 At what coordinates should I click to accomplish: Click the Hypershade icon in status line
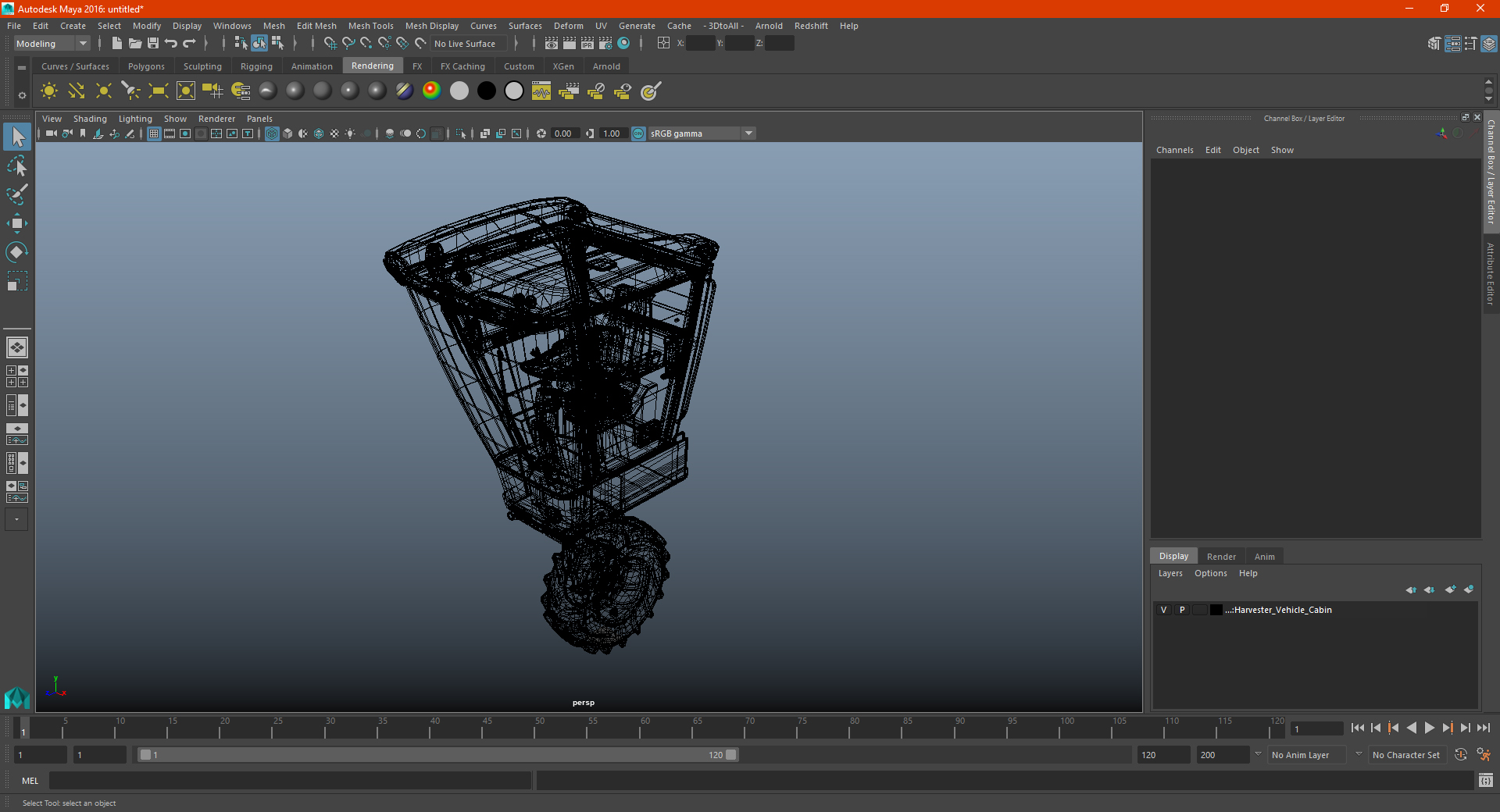[623, 44]
